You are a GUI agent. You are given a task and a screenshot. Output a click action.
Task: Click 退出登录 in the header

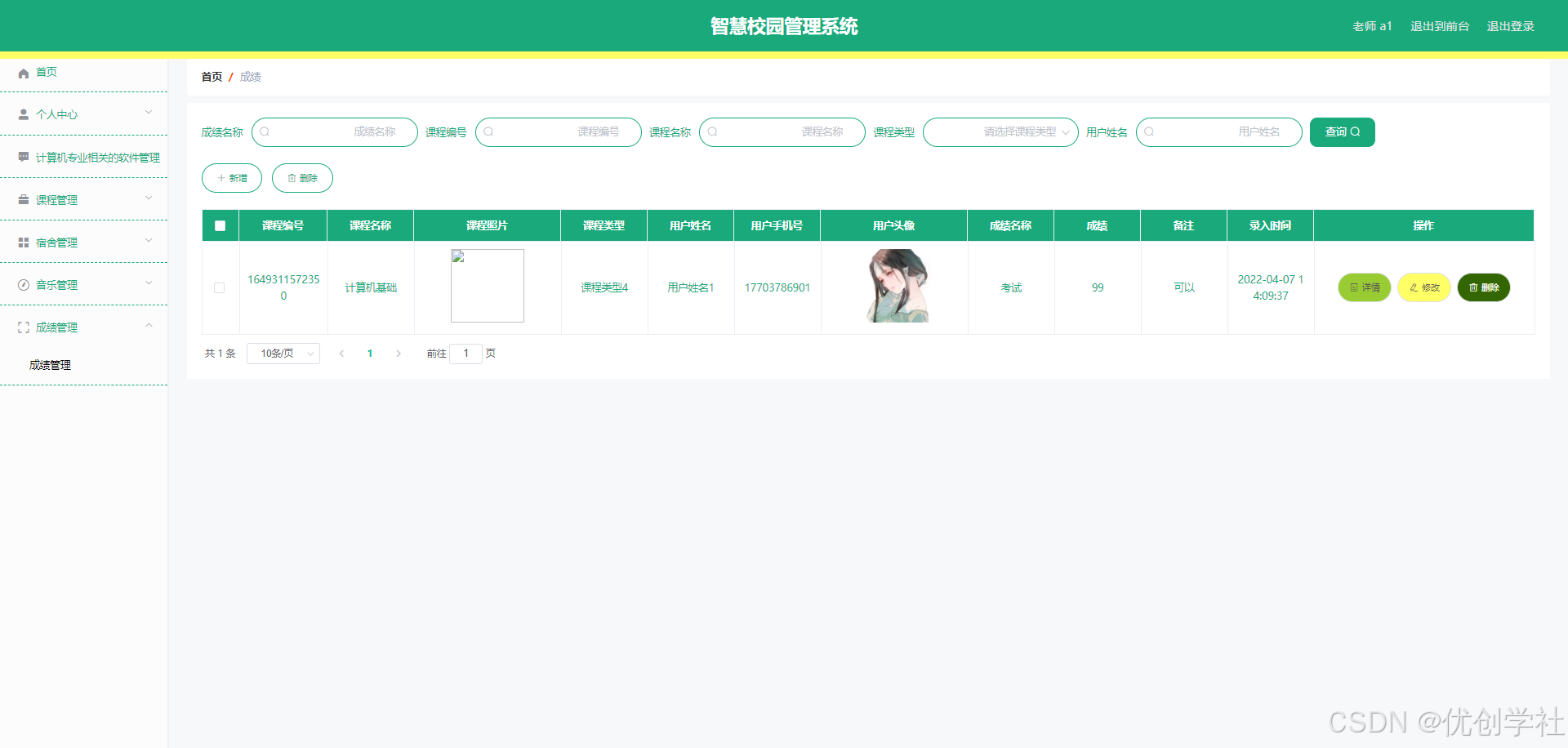[1510, 26]
